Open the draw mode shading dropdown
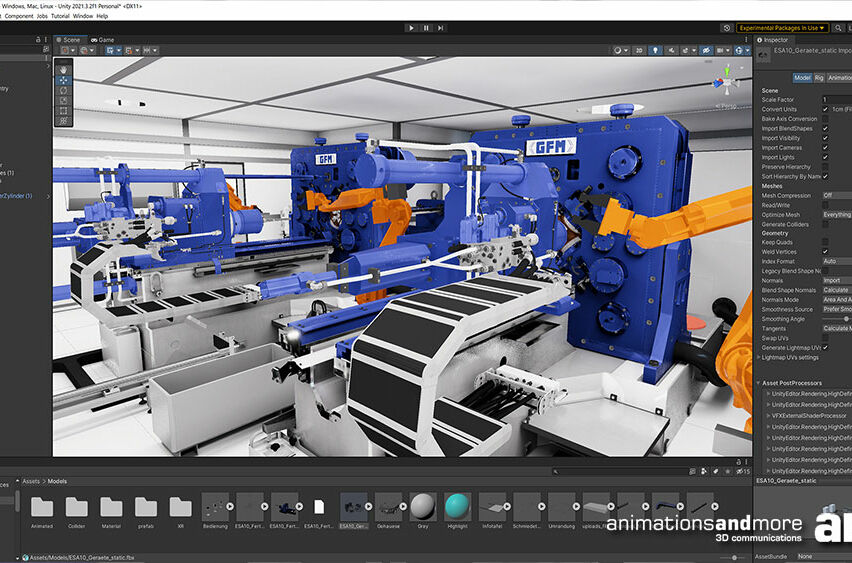Viewport: 852px width, 563px height. (621, 50)
